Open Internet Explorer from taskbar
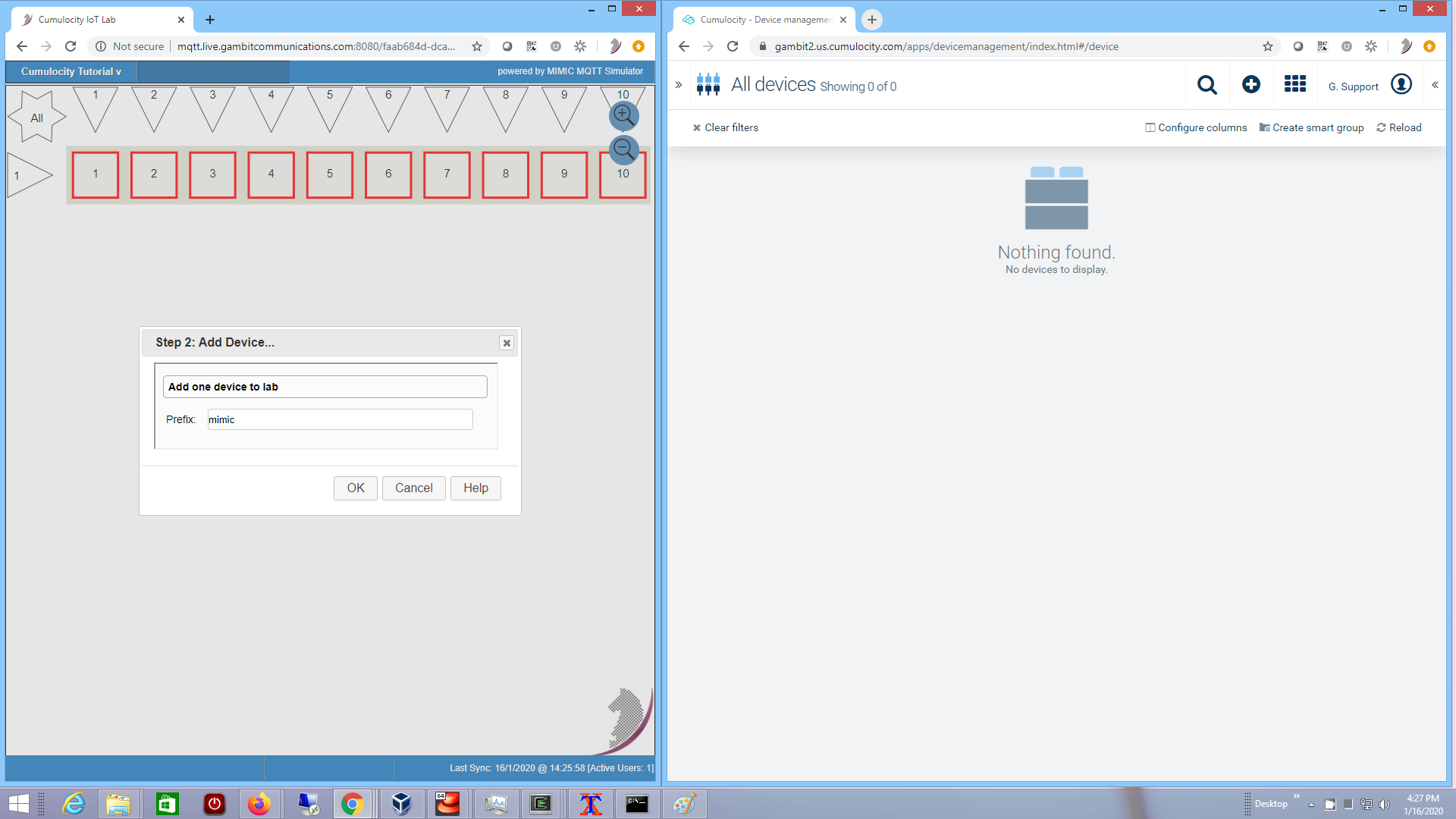 (x=74, y=804)
